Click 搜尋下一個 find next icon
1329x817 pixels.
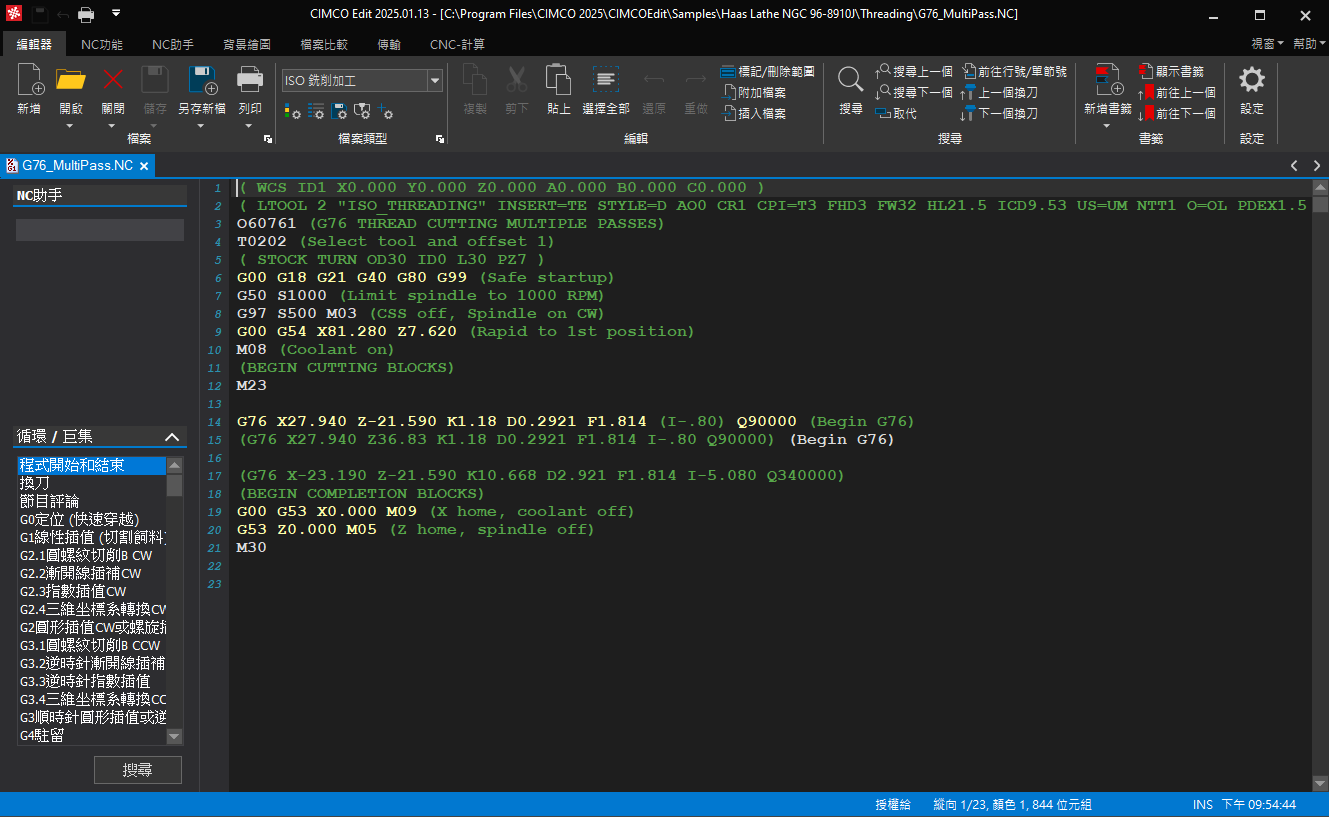[x=883, y=92]
